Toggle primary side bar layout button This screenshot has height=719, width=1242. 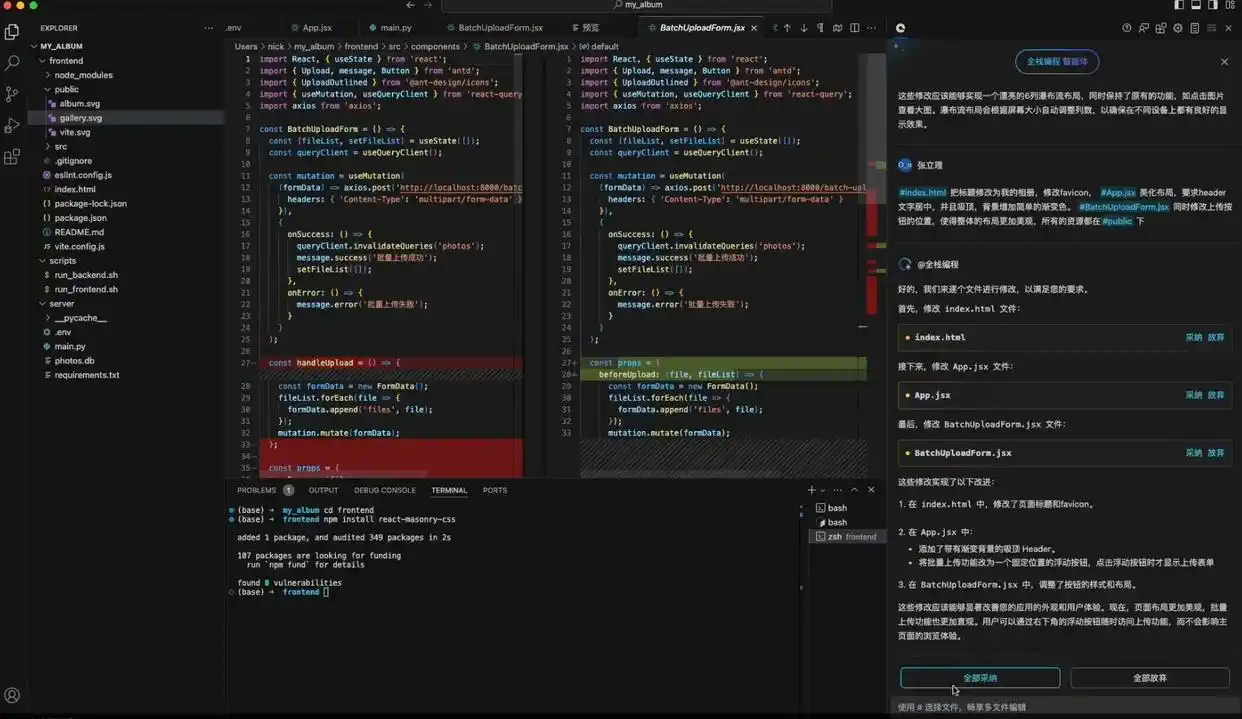pyautogui.click(x=1180, y=5)
